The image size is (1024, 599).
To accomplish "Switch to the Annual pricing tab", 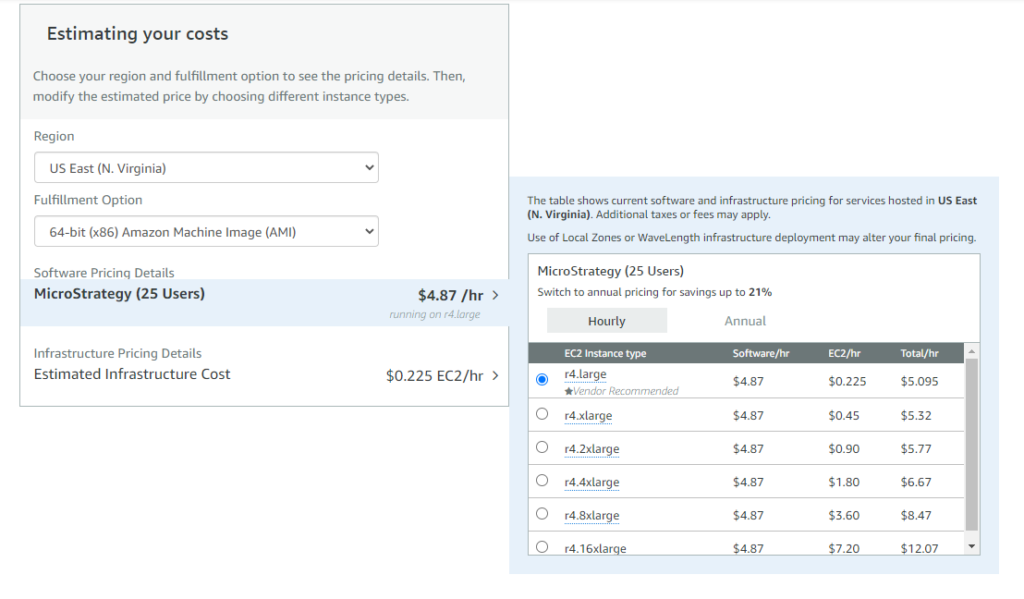I will (745, 321).
